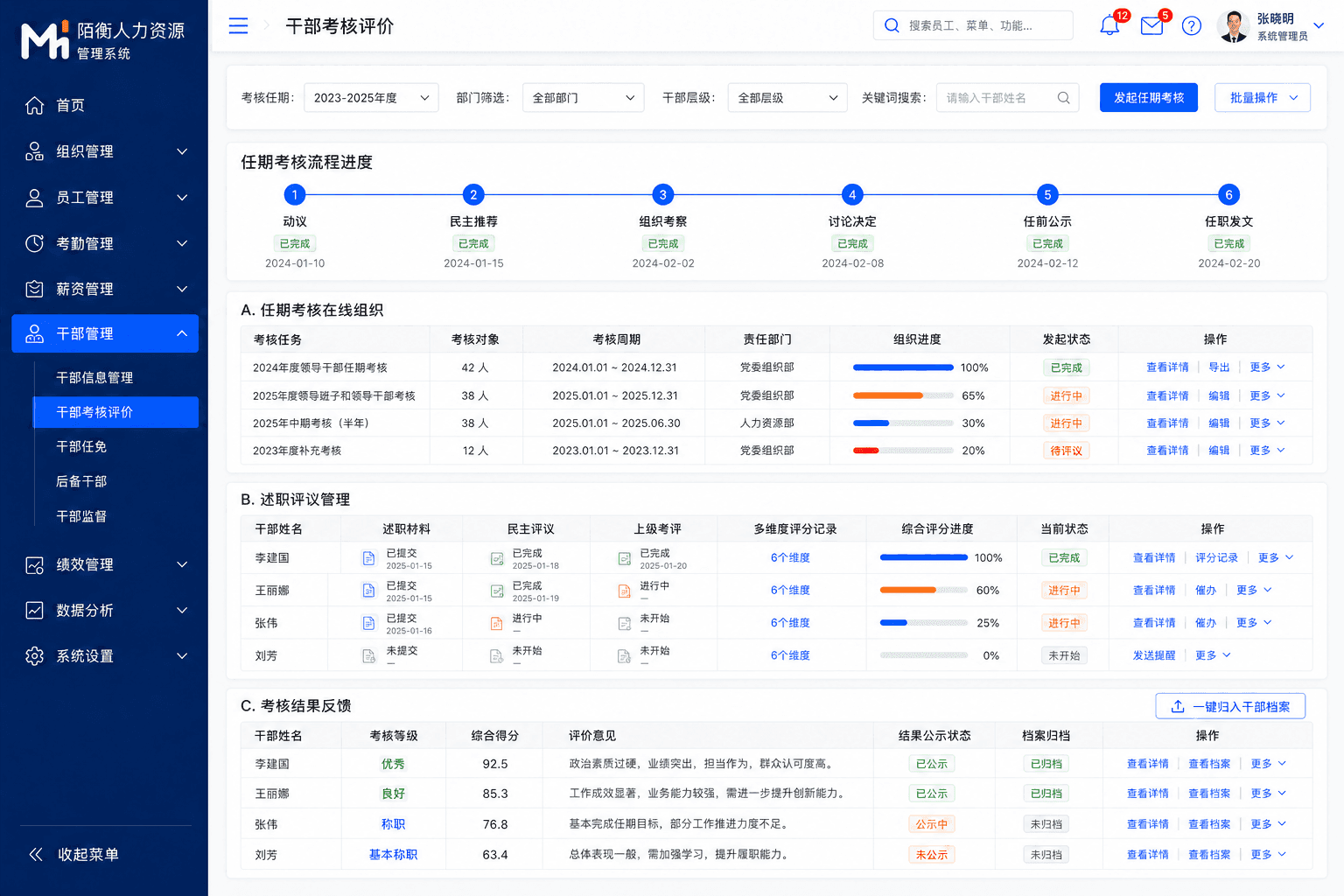Click 王丽娜's 60% 综合评分进度 bar
The height and width of the screenshot is (896, 1344).
coord(924,591)
